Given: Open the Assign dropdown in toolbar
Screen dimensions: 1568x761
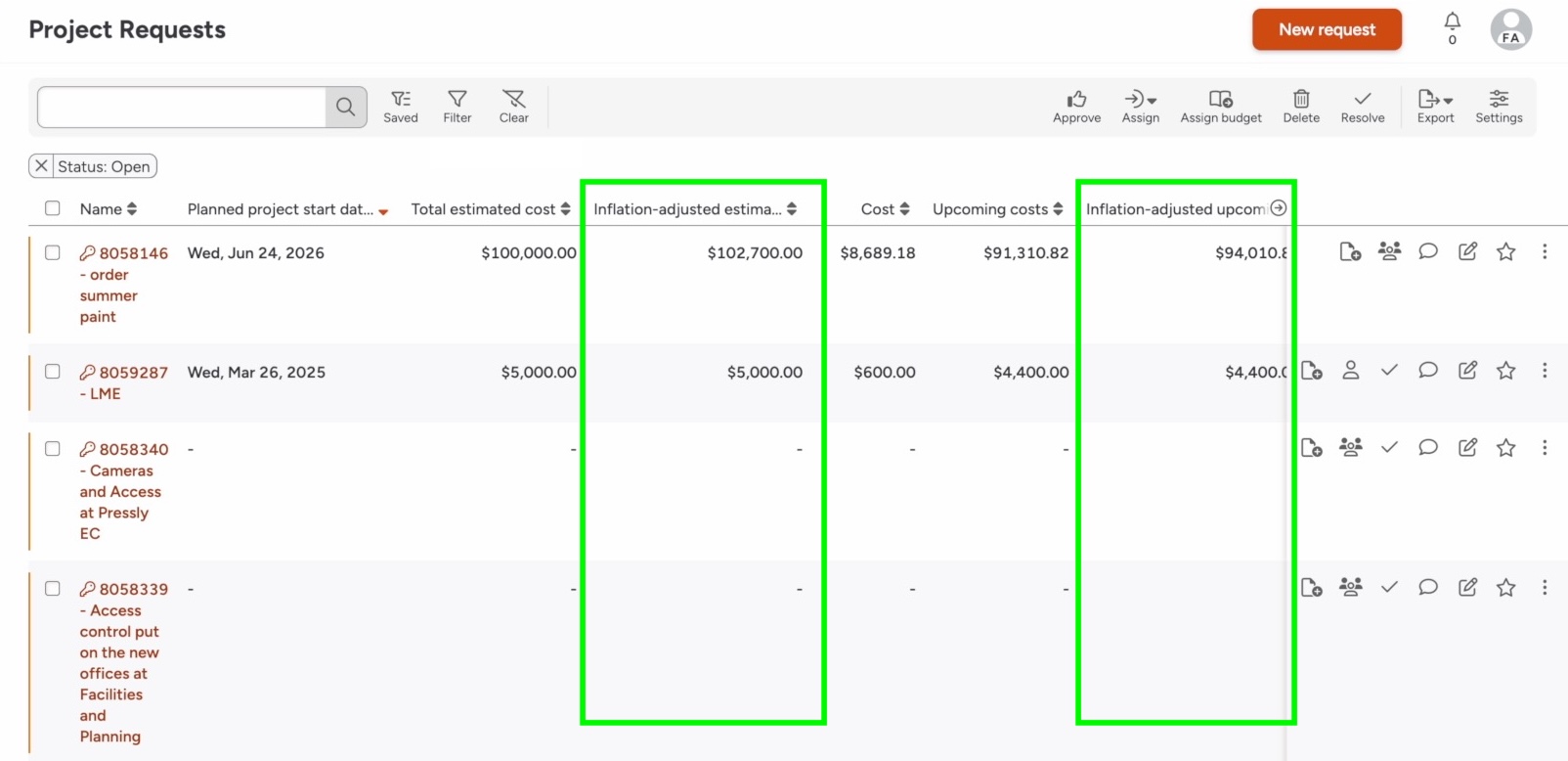Looking at the screenshot, I should 1140,106.
